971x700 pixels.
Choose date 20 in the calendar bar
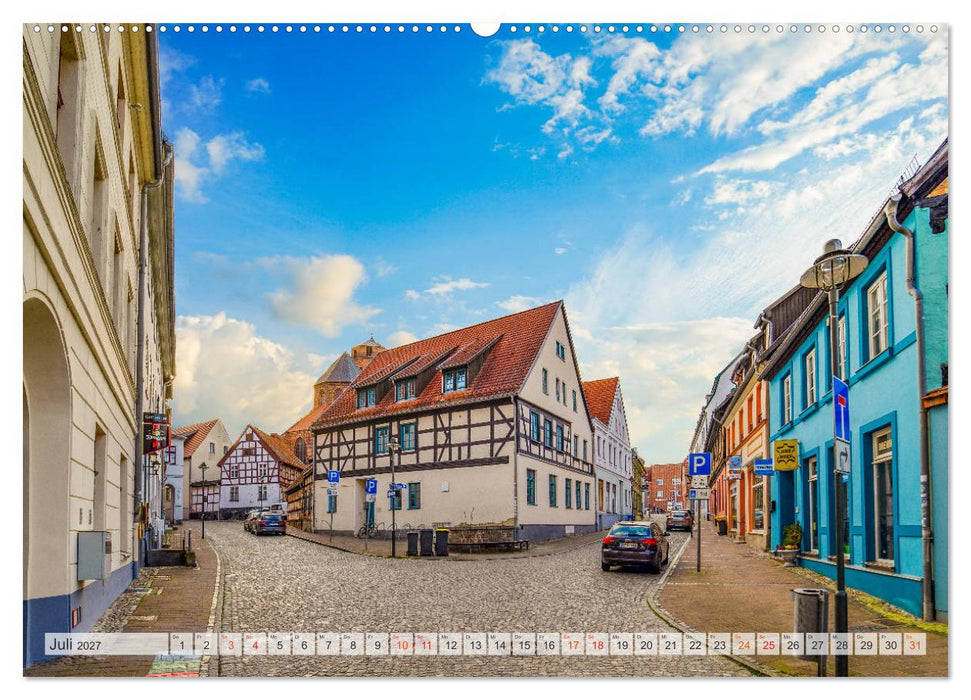(x=647, y=644)
